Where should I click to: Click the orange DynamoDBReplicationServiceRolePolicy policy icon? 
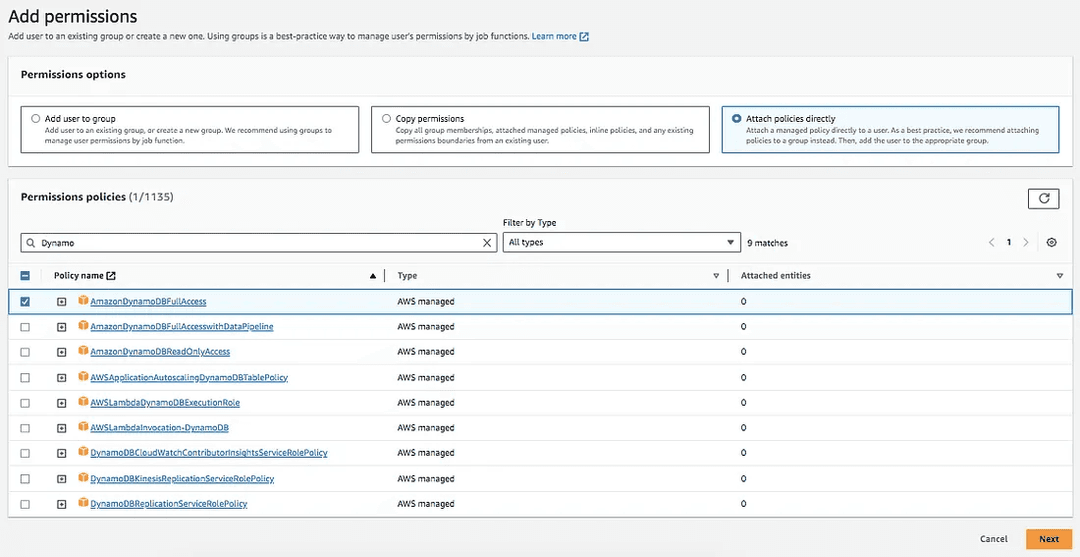coord(83,503)
